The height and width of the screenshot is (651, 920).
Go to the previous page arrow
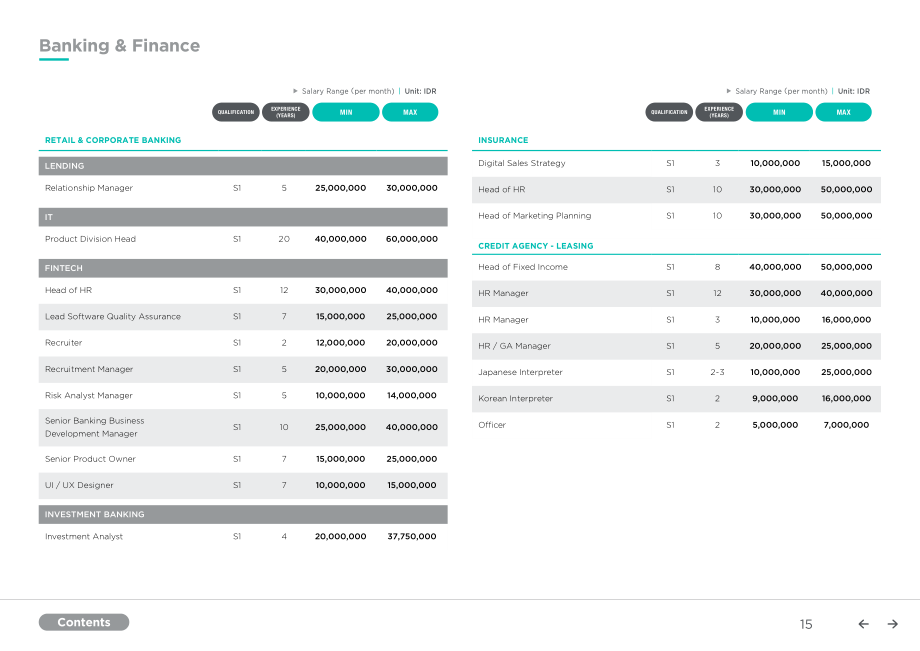pos(863,624)
